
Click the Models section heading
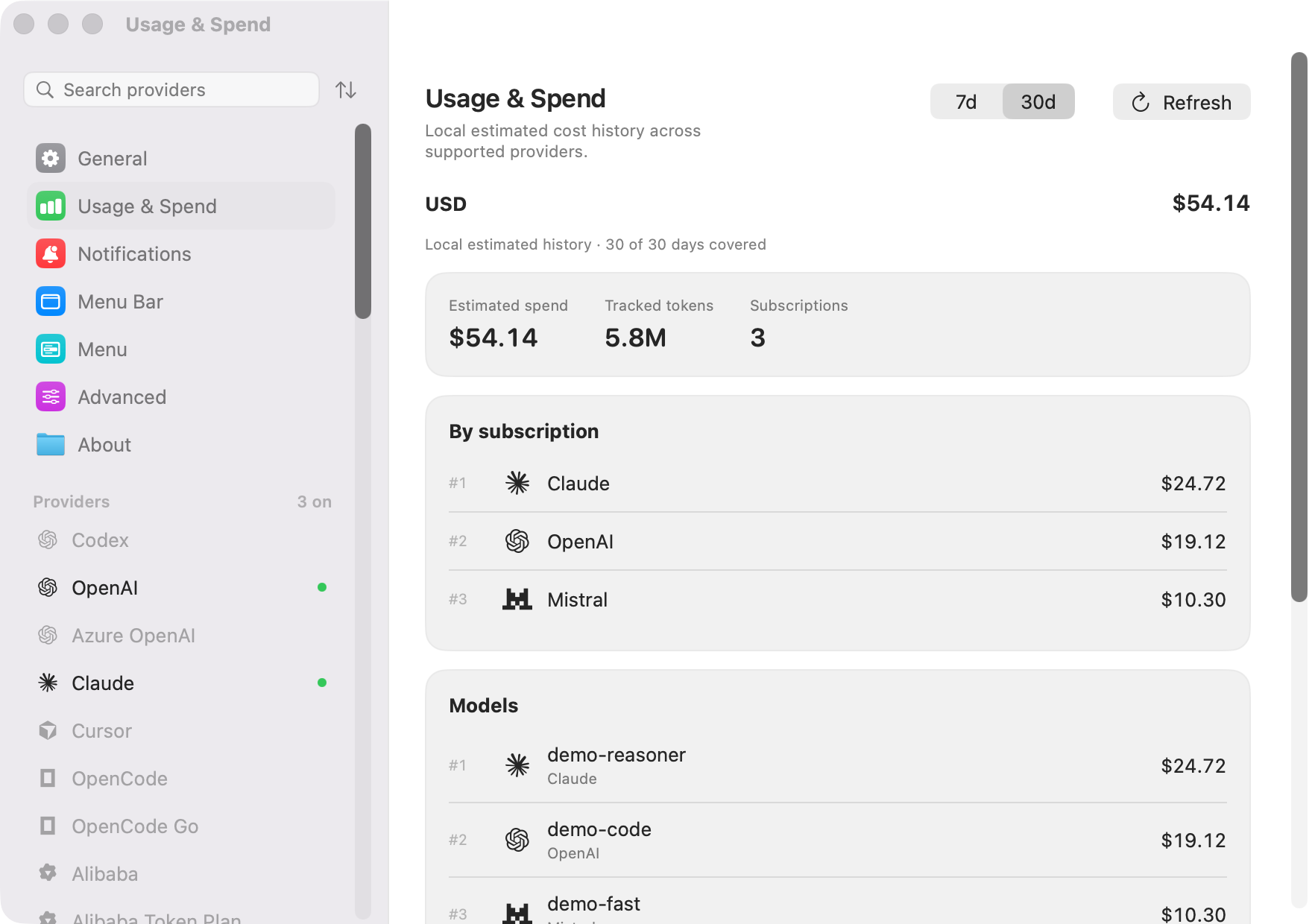coord(484,706)
